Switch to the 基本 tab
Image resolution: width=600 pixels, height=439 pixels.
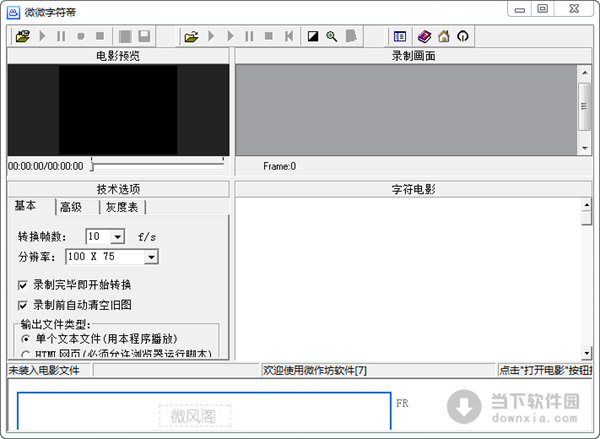point(25,206)
